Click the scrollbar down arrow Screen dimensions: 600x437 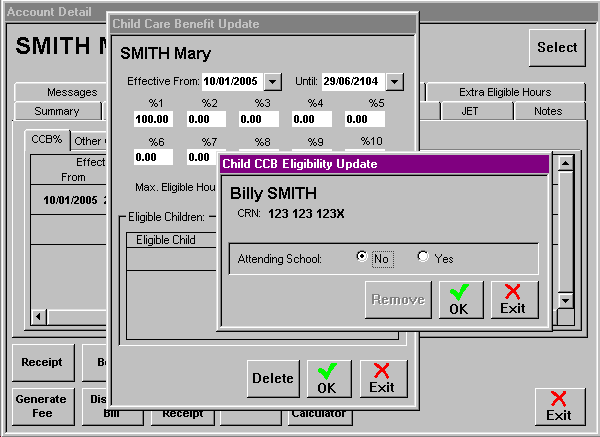click(565, 301)
